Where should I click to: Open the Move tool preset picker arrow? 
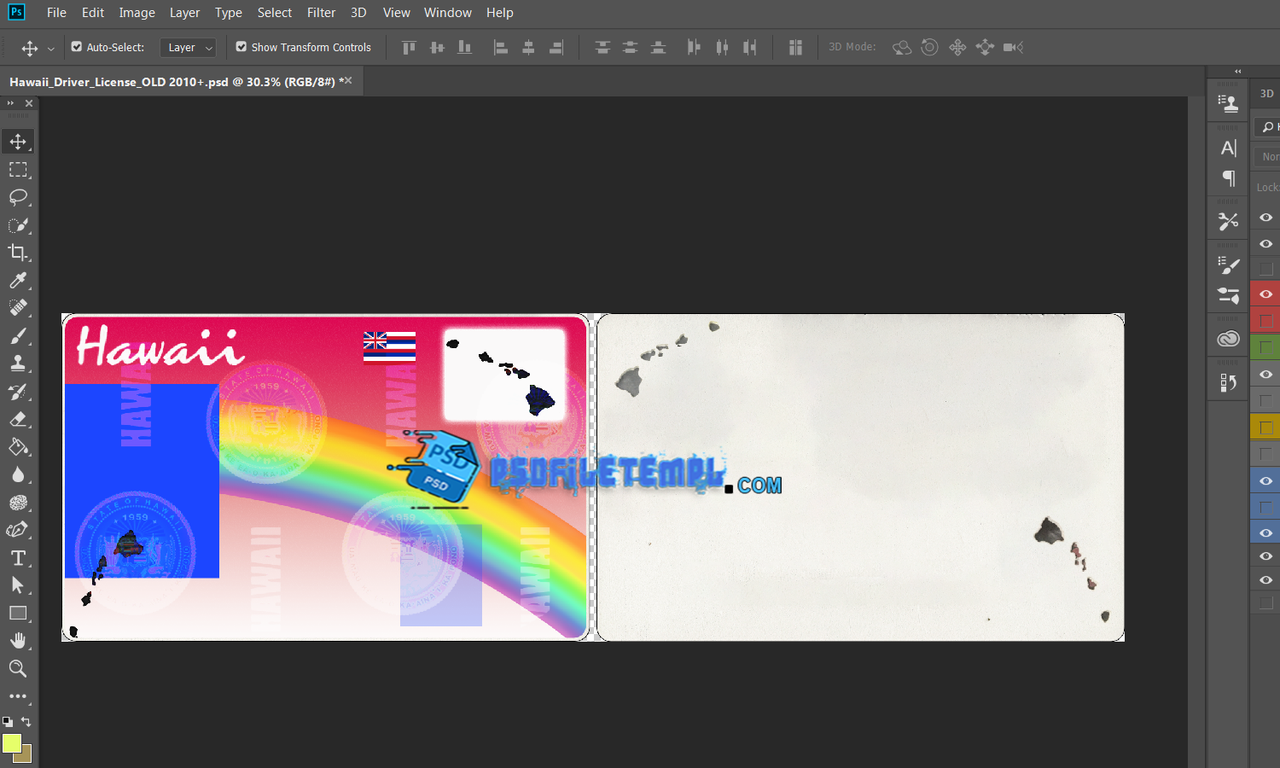point(51,48)
